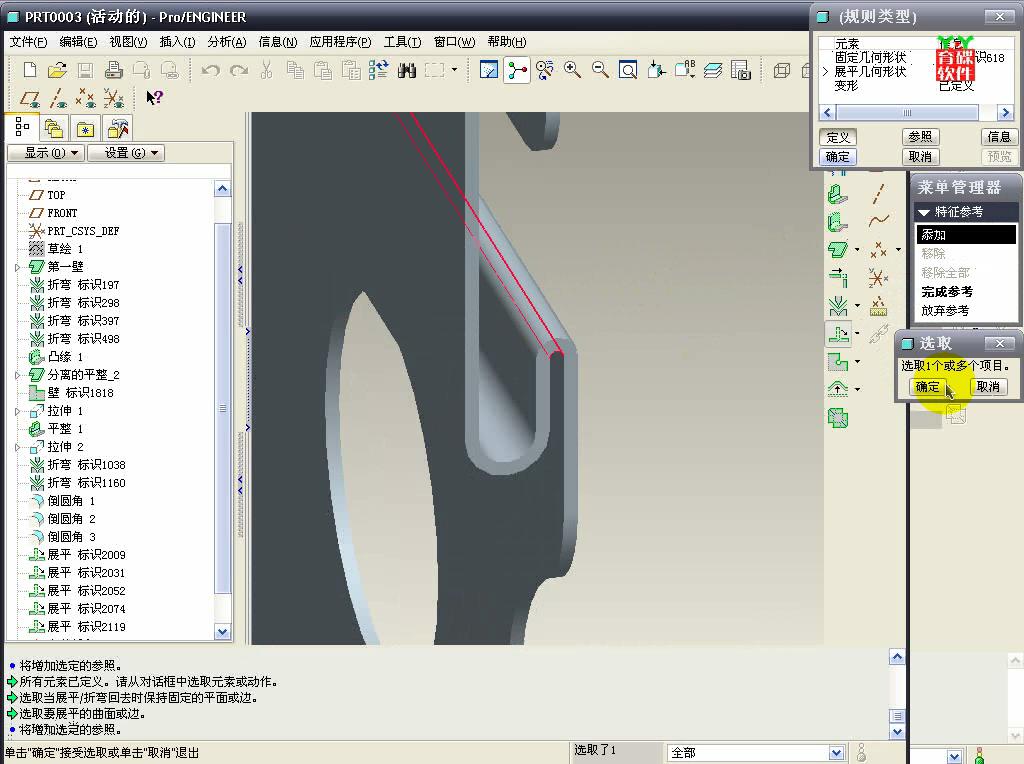Image resolution: width=1024 pixels, height=764 pixels.
Task: Open the 显示 dropdown in model tree
Action: coord(46,153)
